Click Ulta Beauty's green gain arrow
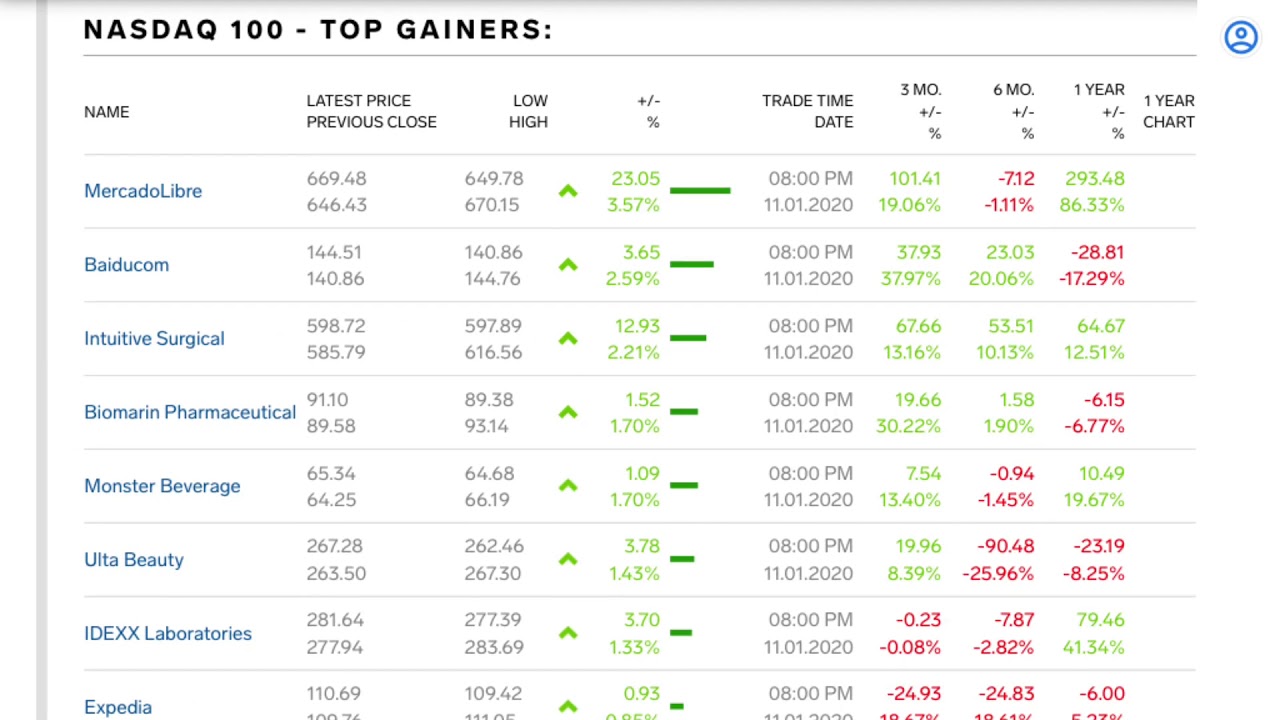The image size is (1280, 720). tap(568, 559)
